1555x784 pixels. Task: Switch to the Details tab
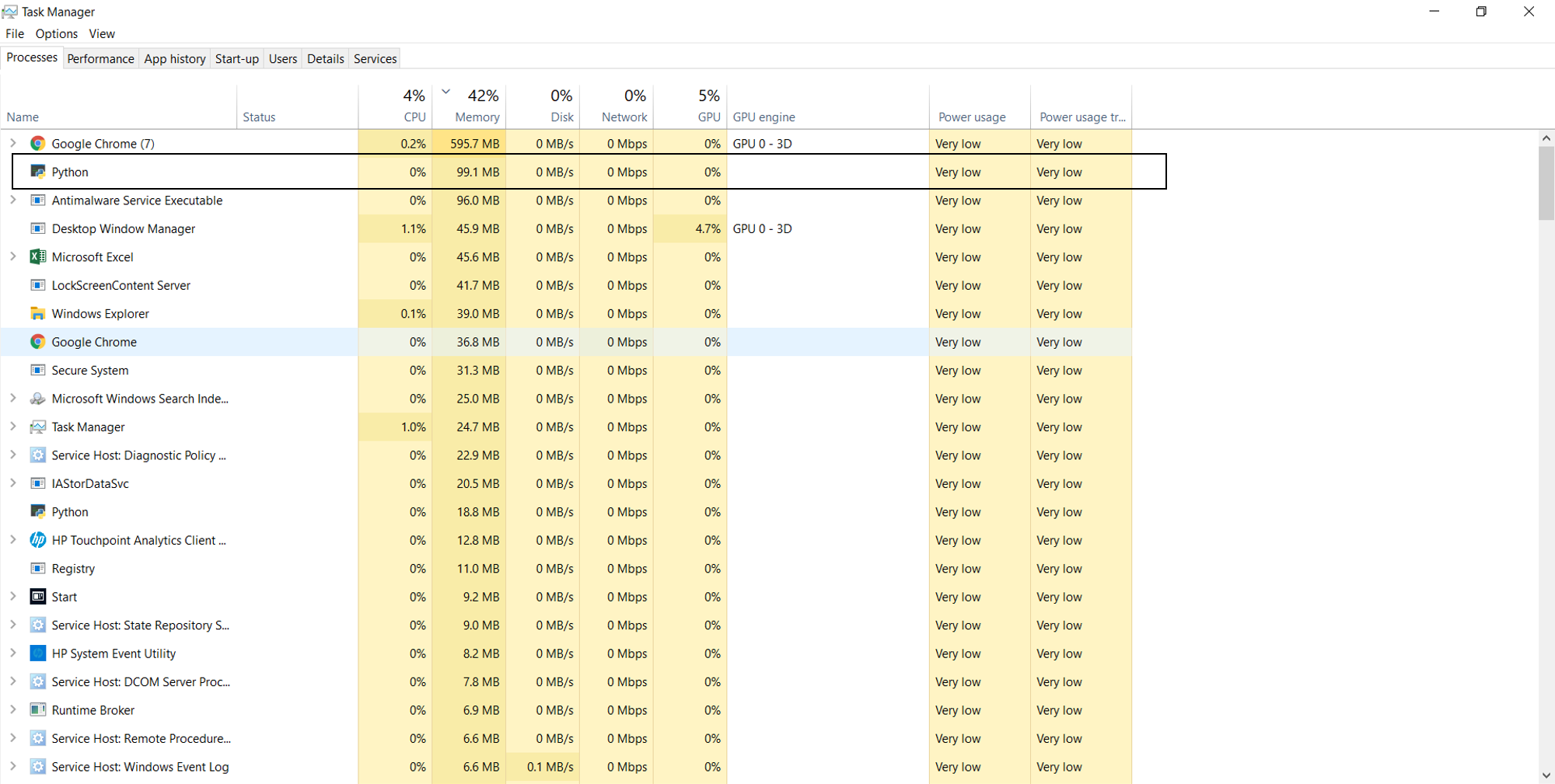tap(326, 58)
